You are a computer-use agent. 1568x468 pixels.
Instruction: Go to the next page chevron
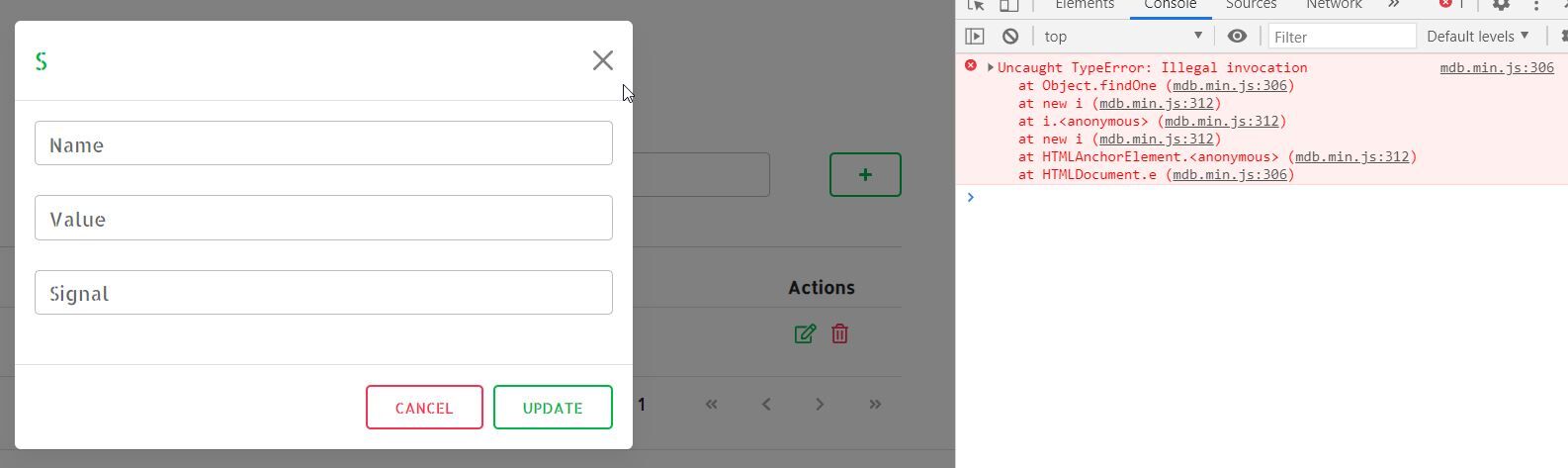[x=820, y=404]
